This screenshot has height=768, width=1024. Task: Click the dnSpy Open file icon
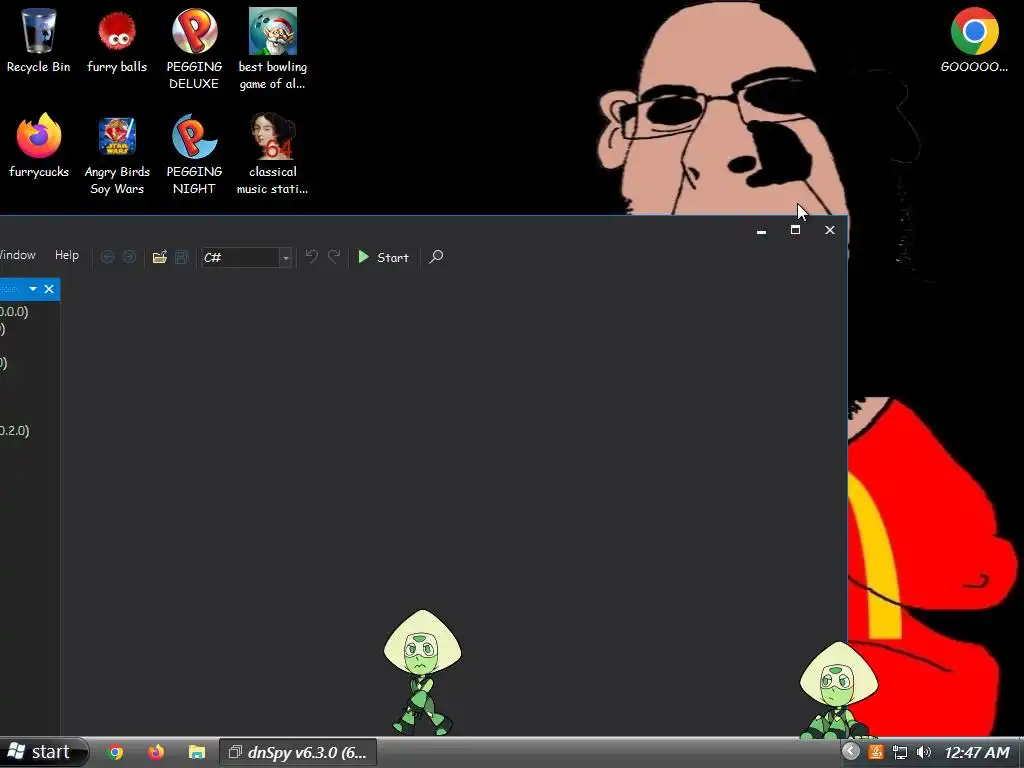[159, 257]
